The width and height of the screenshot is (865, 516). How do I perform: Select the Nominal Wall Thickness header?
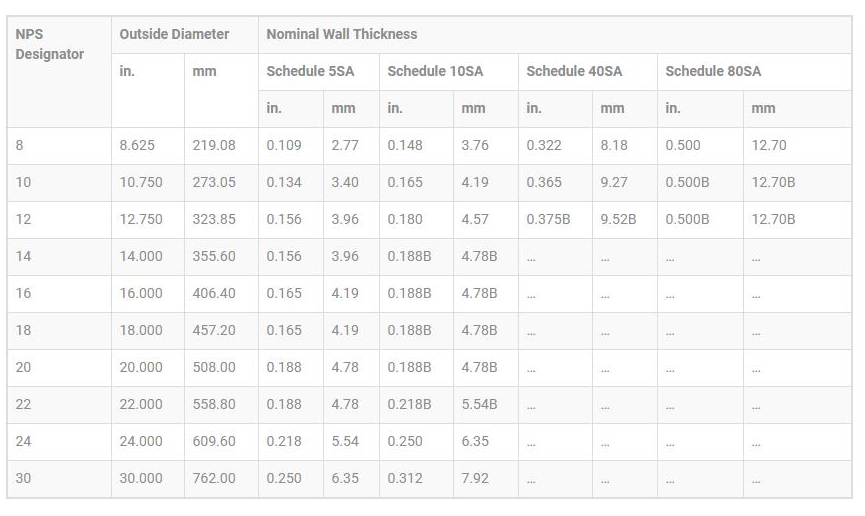tap(341, 34)
